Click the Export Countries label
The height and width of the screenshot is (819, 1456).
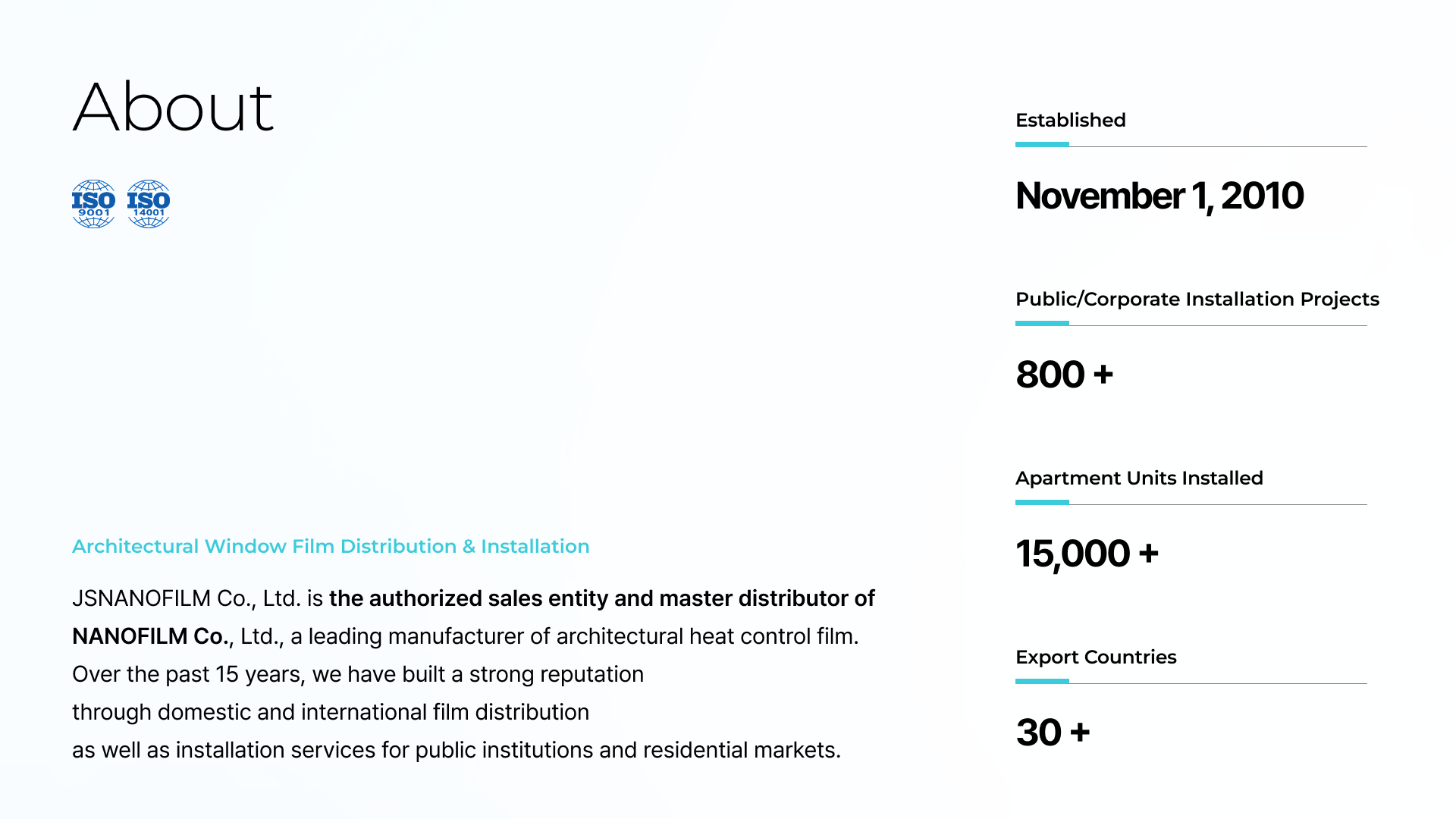point(1096,657)
